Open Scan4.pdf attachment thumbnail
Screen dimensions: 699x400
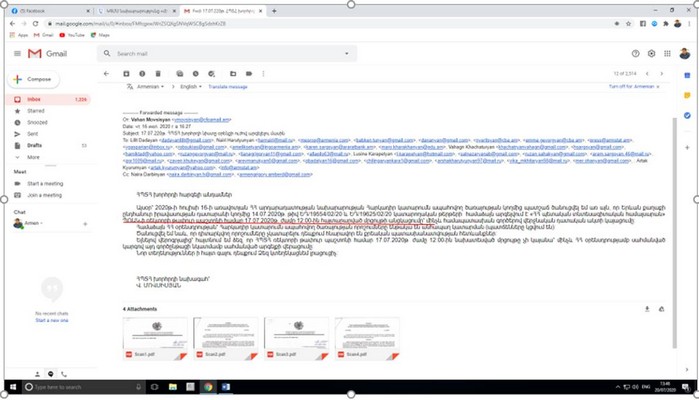(x=367, y=338)
